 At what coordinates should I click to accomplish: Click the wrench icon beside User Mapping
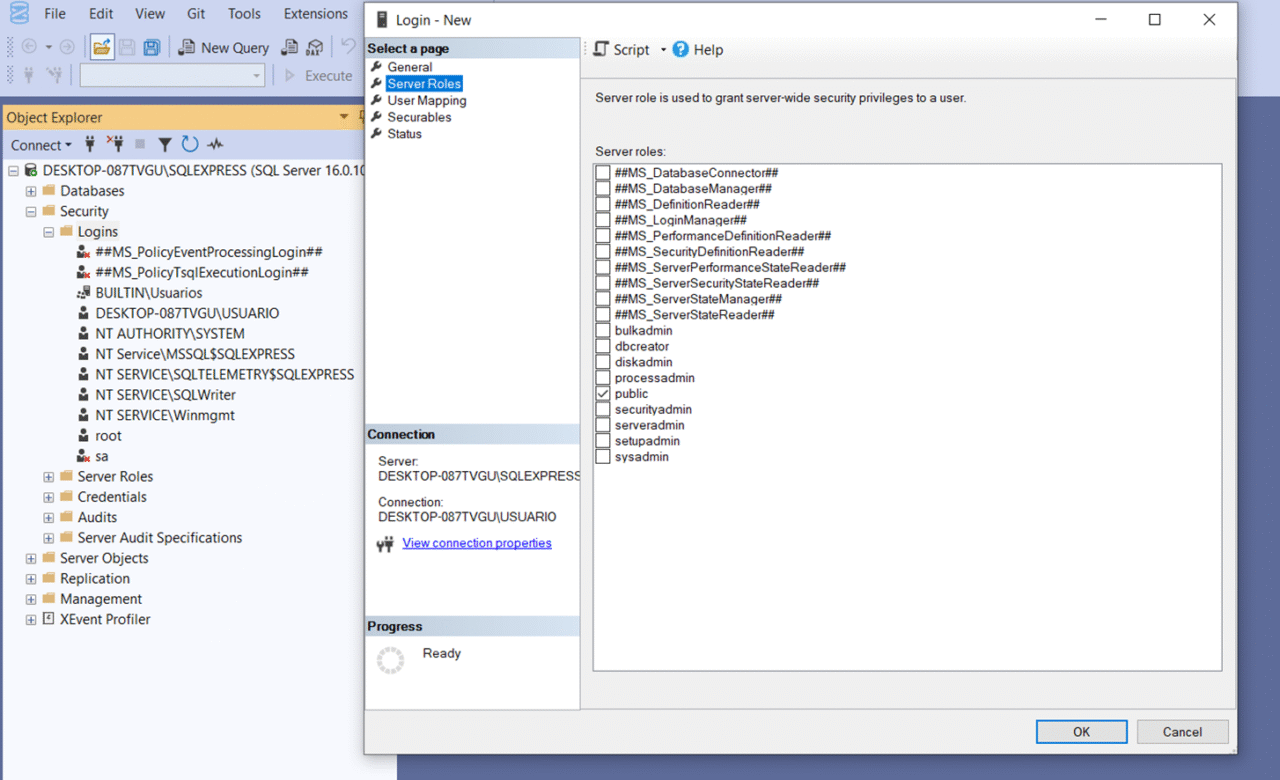(x=376, y=100)
